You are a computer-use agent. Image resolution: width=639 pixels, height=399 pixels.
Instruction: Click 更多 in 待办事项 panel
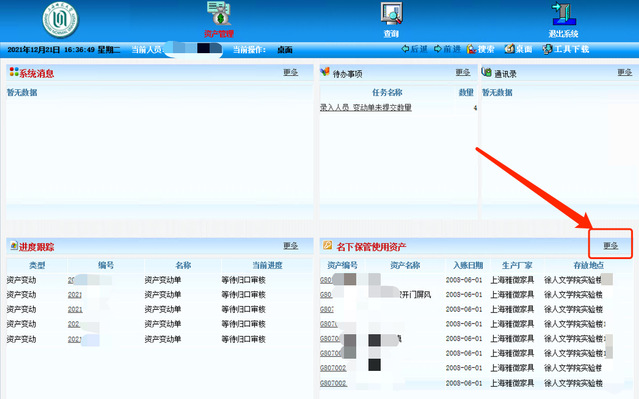point(463,73)
